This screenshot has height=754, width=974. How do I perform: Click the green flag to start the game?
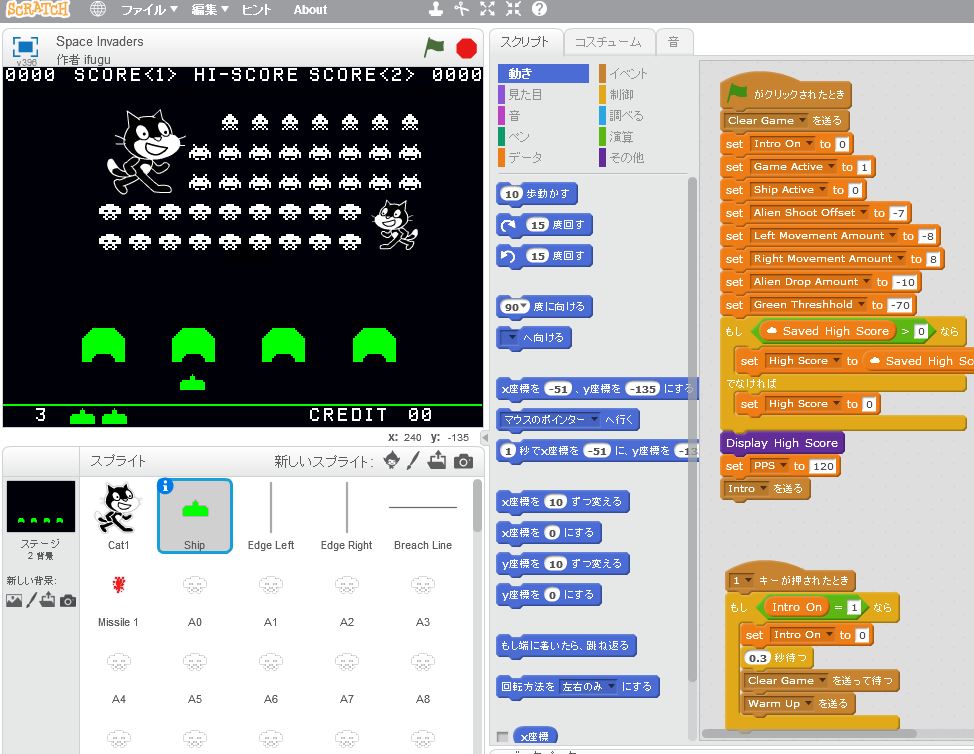[433, 47]
